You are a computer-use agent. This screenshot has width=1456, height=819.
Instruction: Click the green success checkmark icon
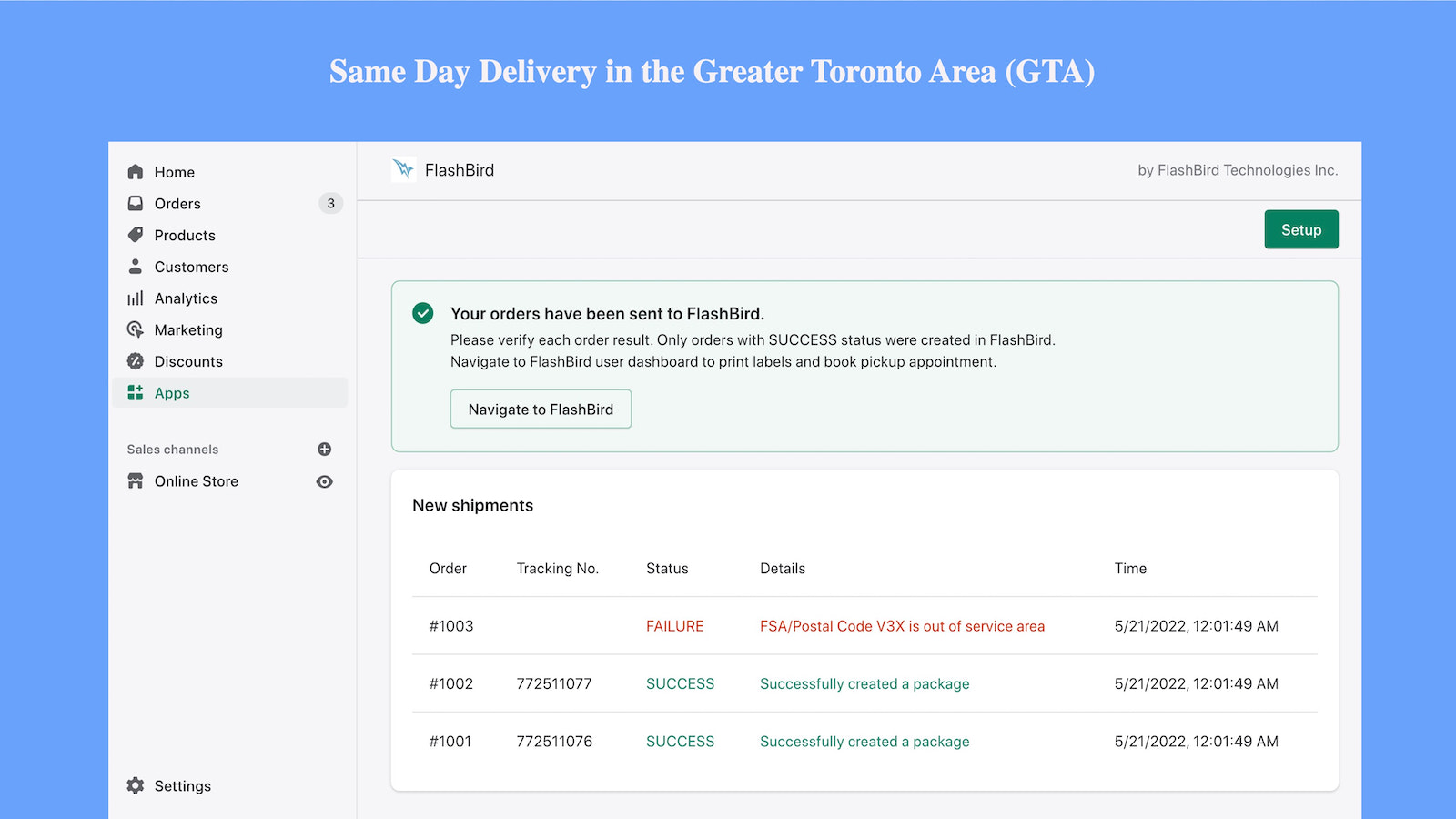pyautogui.click(x=423, y=313)
